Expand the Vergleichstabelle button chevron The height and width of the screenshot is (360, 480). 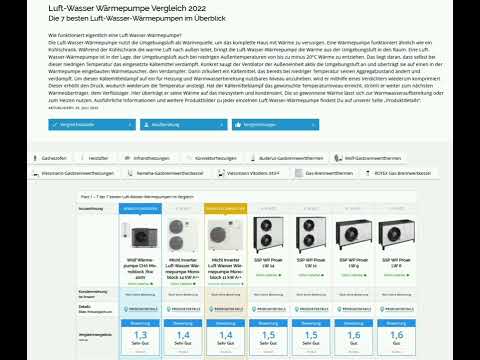pyautogui.click(x=130, y=125)
